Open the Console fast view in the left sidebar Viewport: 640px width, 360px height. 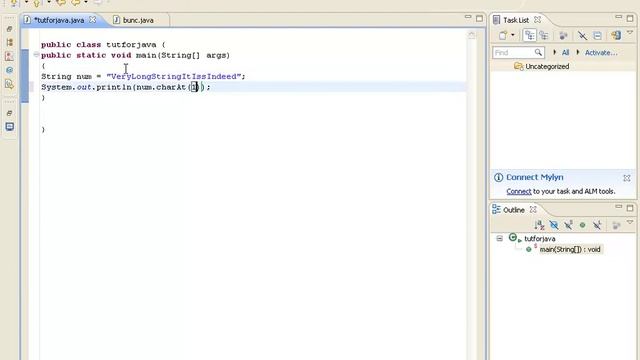(x=10, y=127)
